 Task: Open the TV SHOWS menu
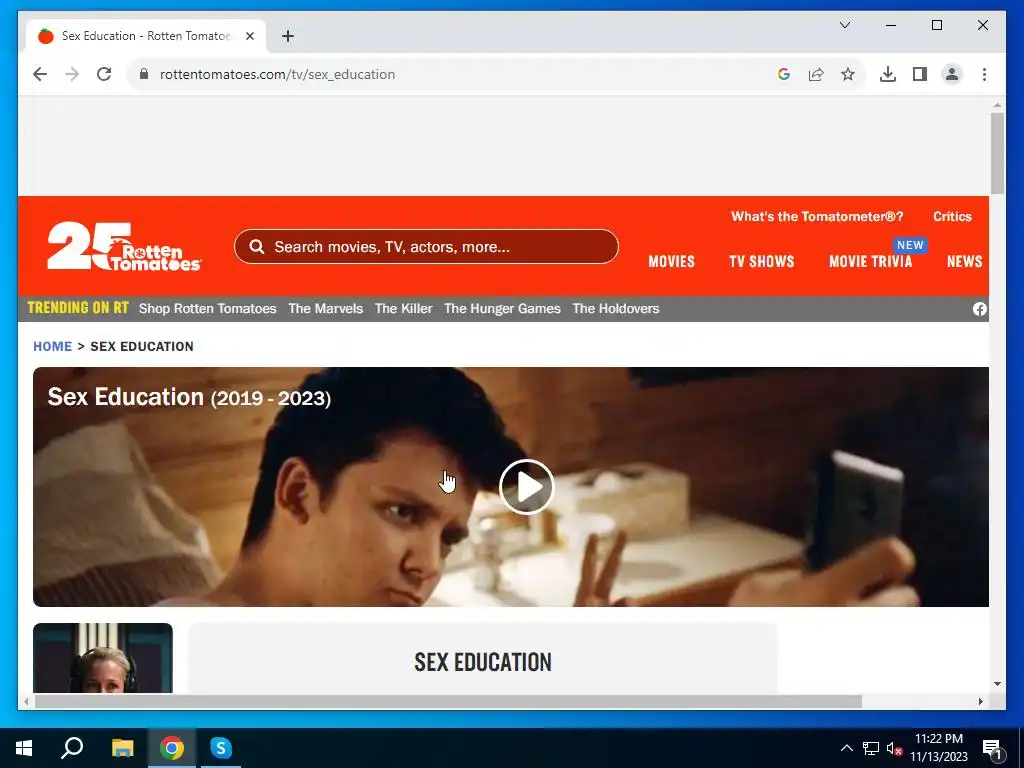pyautogui.click(x=761, y=261)
